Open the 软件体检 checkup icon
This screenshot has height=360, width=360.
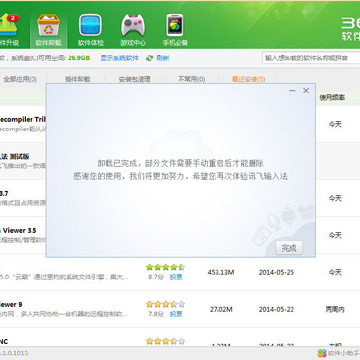[x=91, y=25]
